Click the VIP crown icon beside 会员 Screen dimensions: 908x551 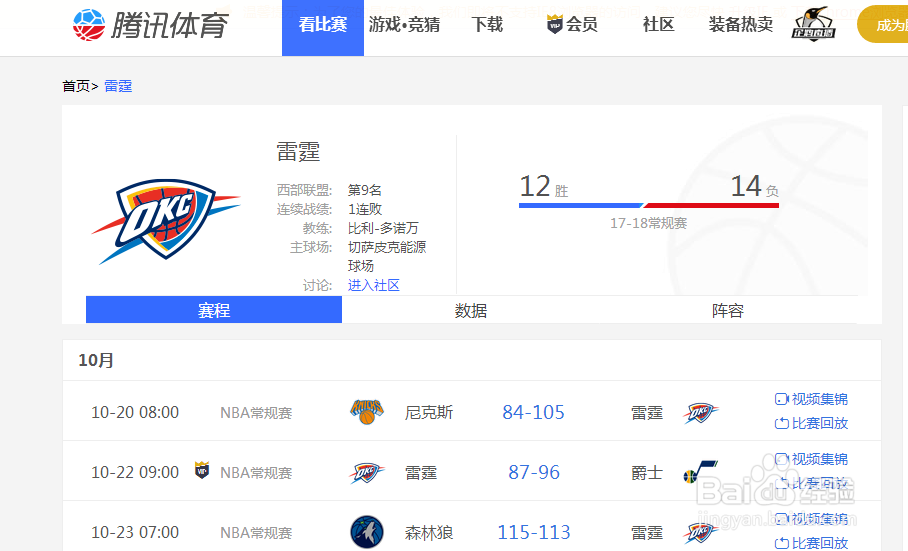point(555,24)
